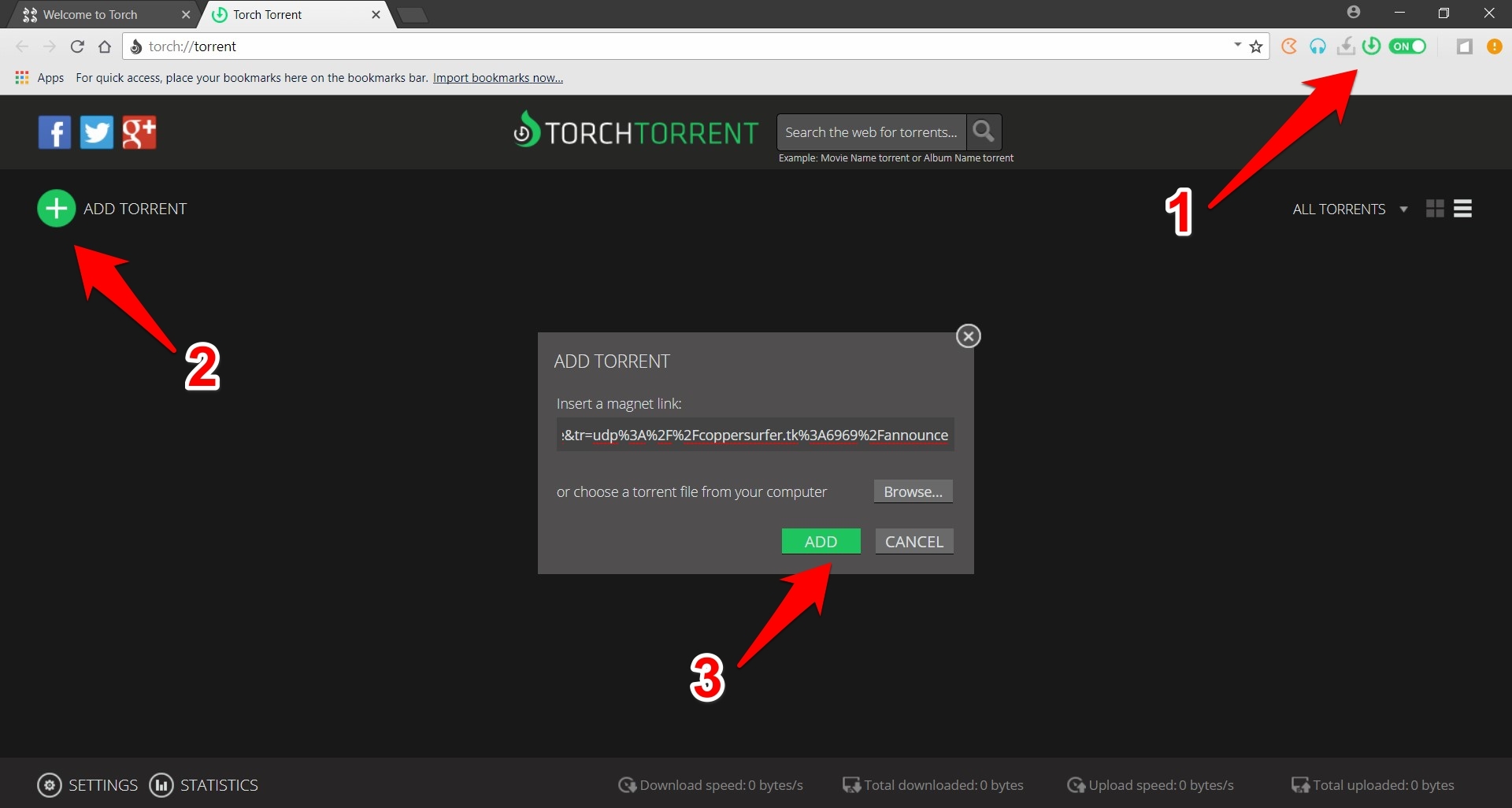This screenshot has width=1512, height=808.
Task: Click the orange share toolbar icon
Action: click(1289, 46)
